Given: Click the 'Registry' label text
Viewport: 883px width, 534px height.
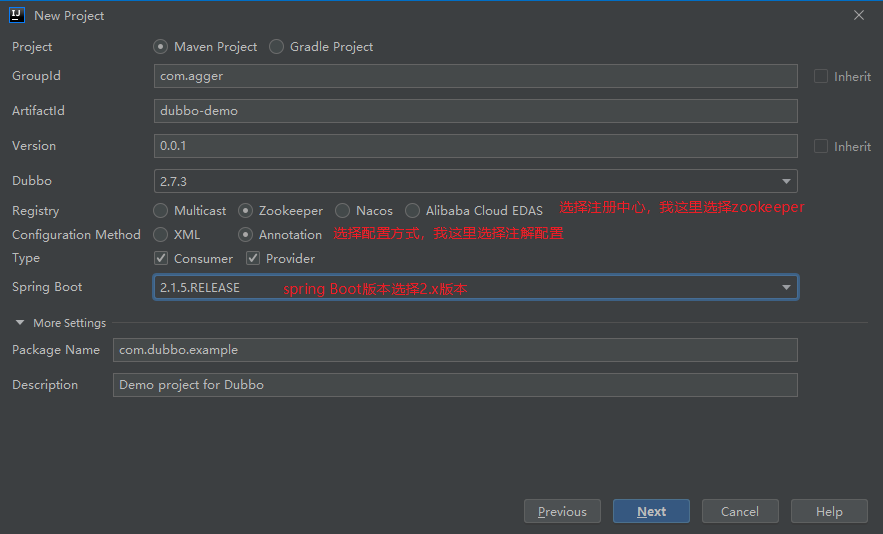Looking at the screenshot, I should pyautogui.click(x=35, y=211).
